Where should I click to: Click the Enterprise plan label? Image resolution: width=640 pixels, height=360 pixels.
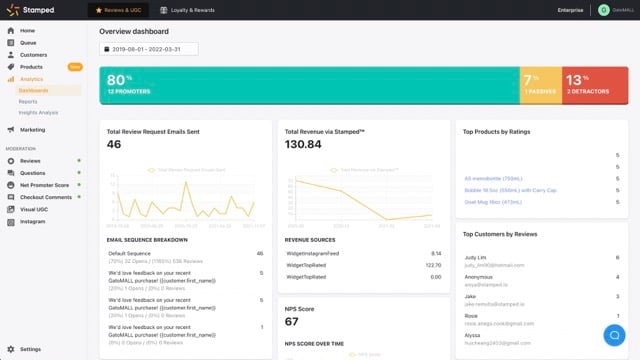click(570, 10)
